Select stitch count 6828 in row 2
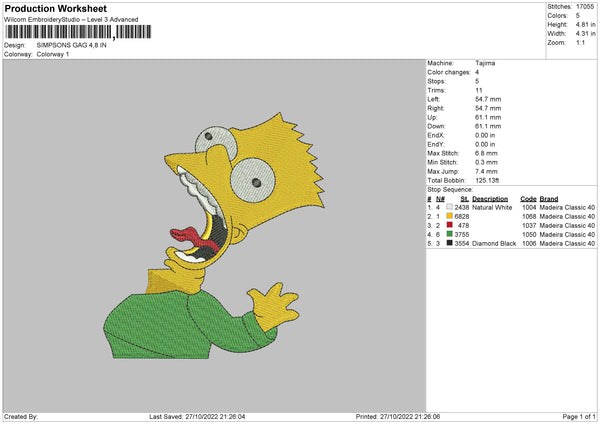The height and width of the screenshot is (424, 600). 462,217
